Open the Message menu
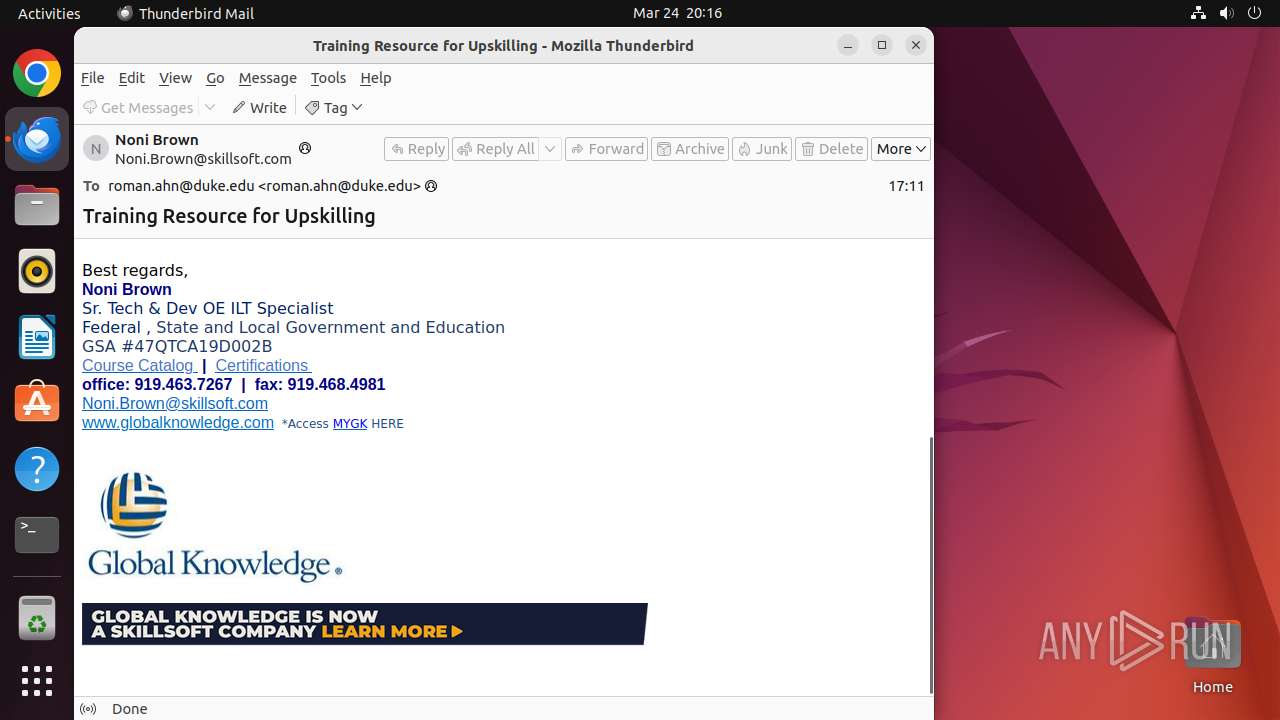The height and width of the screenshot is (720, 1280). (x=267, y=78)
